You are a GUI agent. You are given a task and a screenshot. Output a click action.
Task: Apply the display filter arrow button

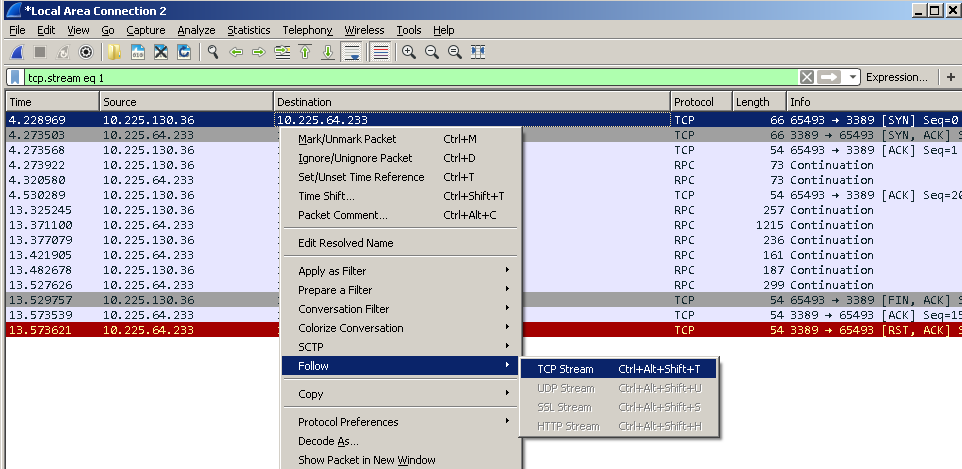pos(829,77)
